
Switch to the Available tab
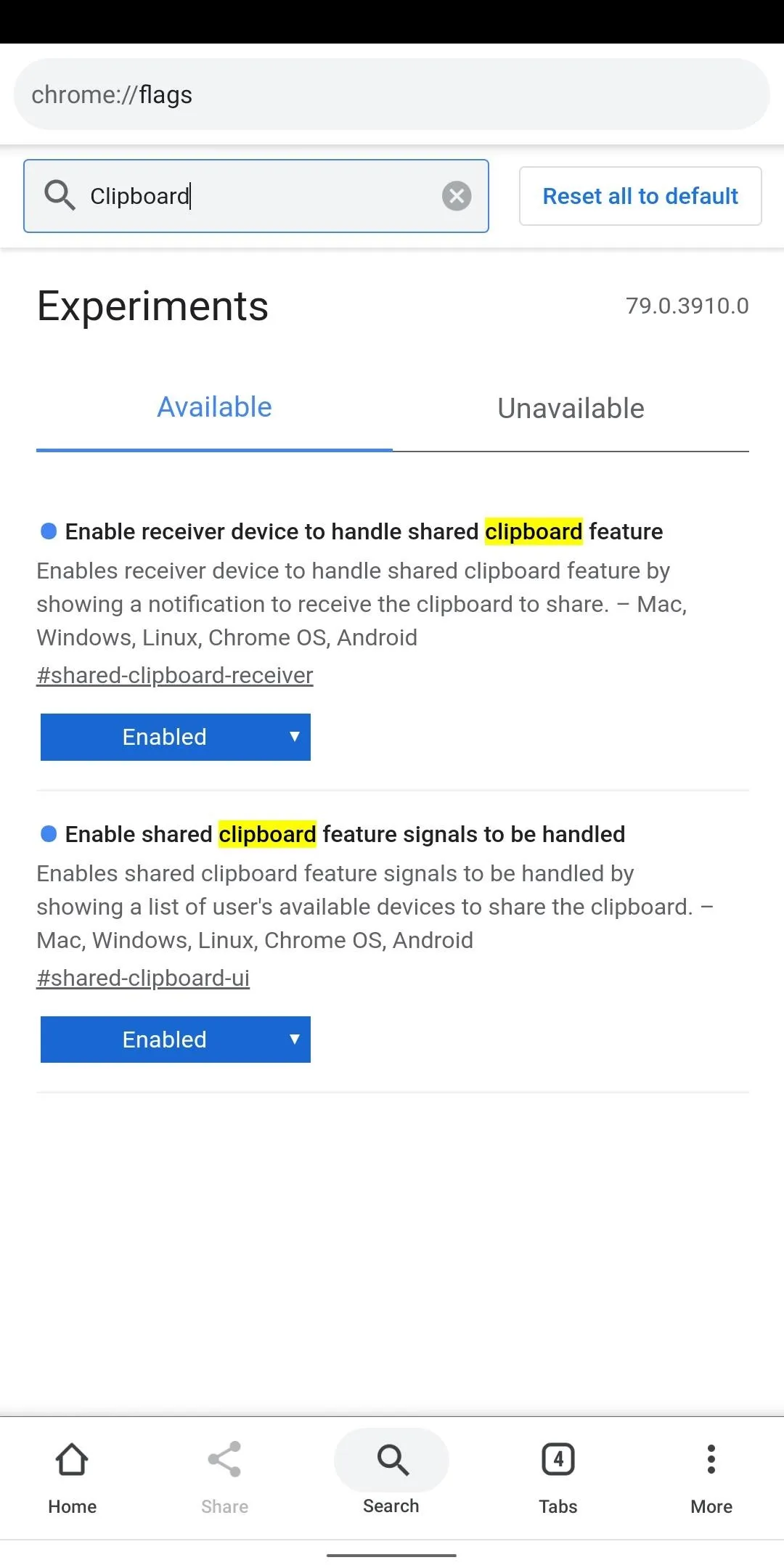tap(214, 408)
